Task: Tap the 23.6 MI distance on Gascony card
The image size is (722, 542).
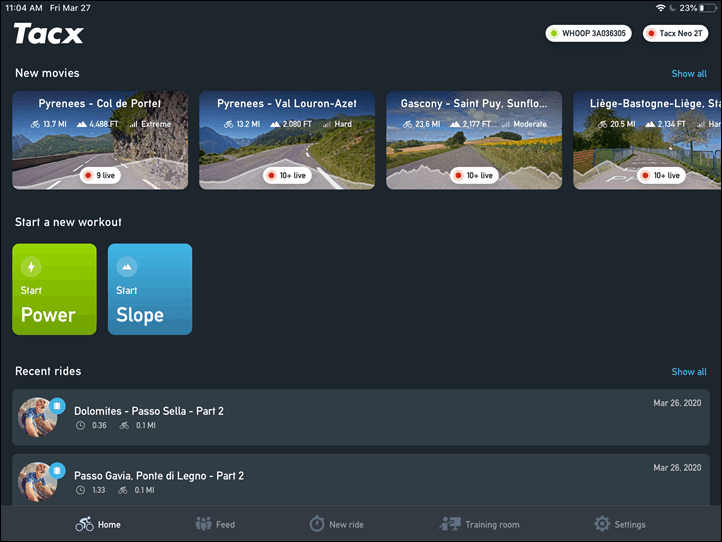Action: point(428,124)
